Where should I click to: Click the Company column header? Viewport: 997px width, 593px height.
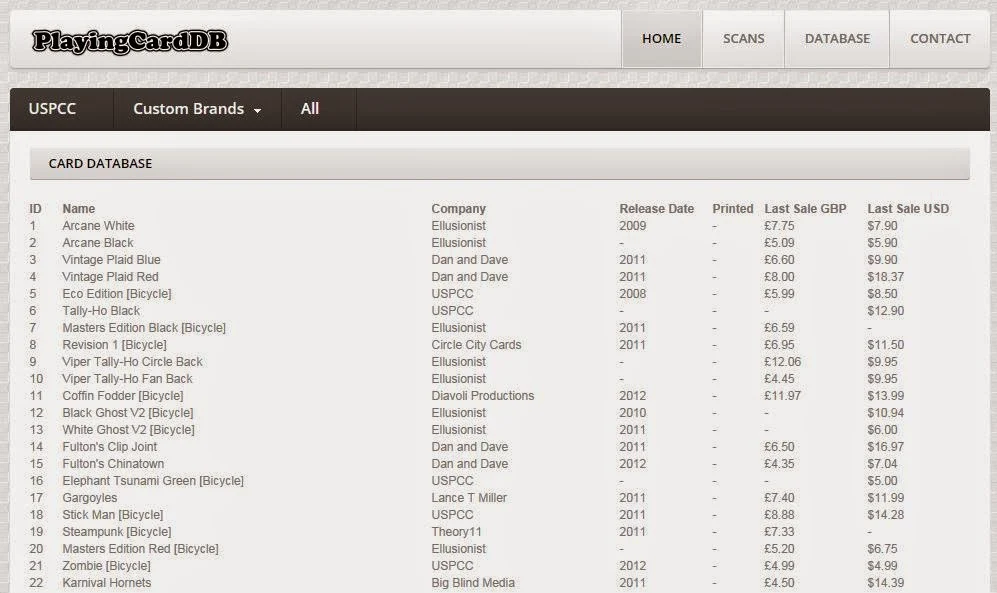click(x=458, y=208)
